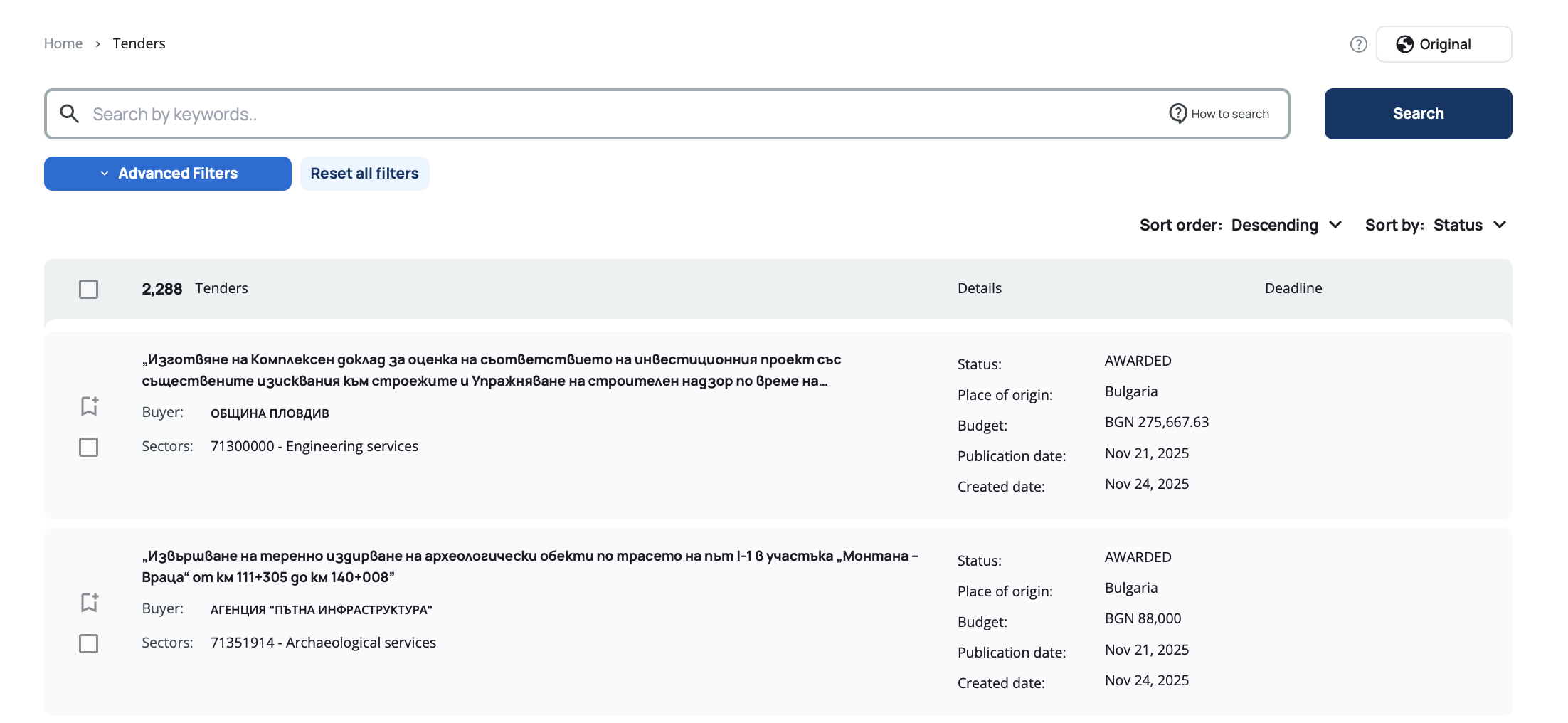Click the help question mark icon near Original
This screenshot has width=1568, height=723.
click(x=1358, y=44)
